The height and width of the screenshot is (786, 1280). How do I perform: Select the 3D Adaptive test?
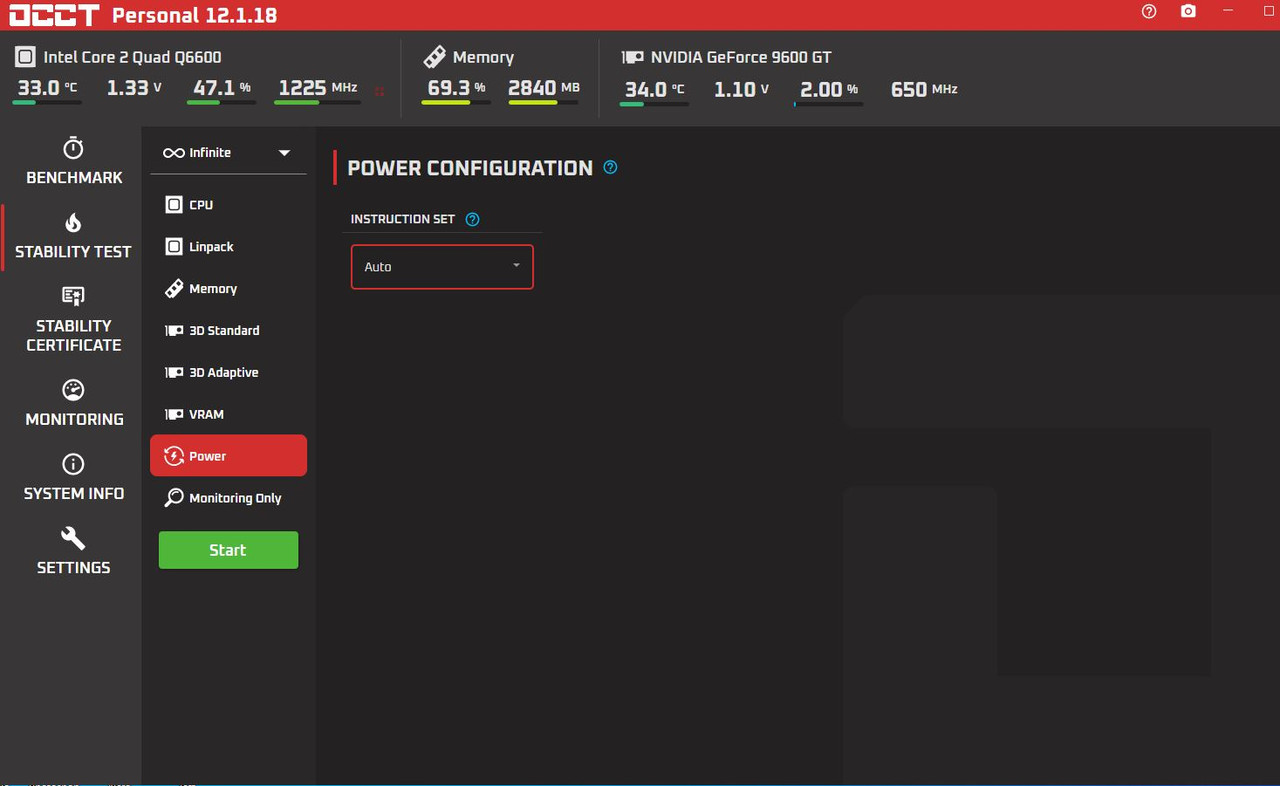229,372
